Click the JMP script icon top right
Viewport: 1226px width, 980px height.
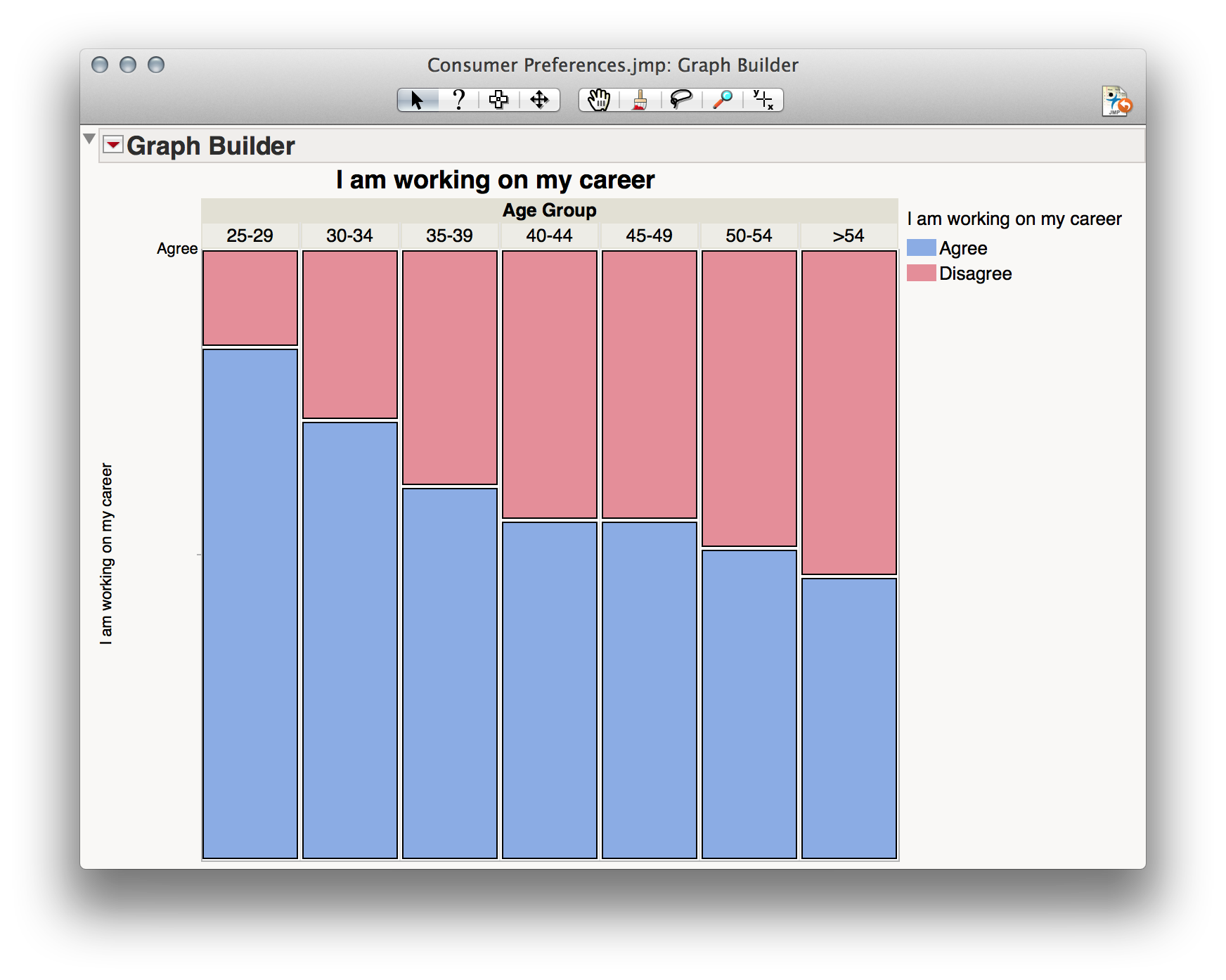pyautogui.click(x=1116, y=100)
